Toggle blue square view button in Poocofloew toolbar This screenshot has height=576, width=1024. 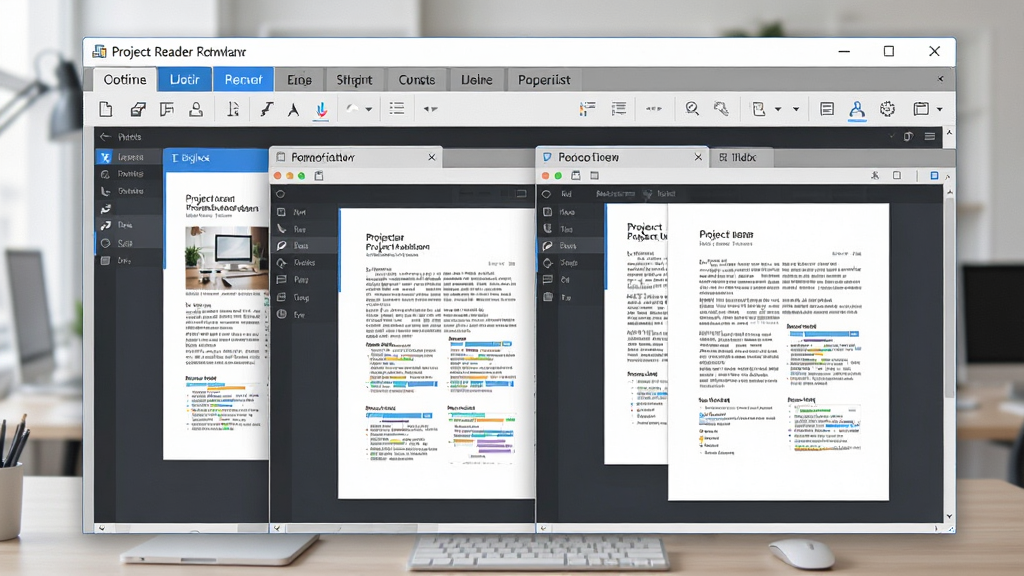point(934,176)
